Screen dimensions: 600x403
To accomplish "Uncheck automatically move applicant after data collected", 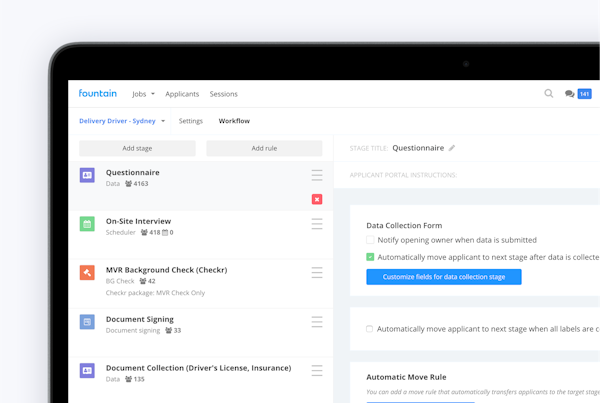I will [x=370, y=257].
